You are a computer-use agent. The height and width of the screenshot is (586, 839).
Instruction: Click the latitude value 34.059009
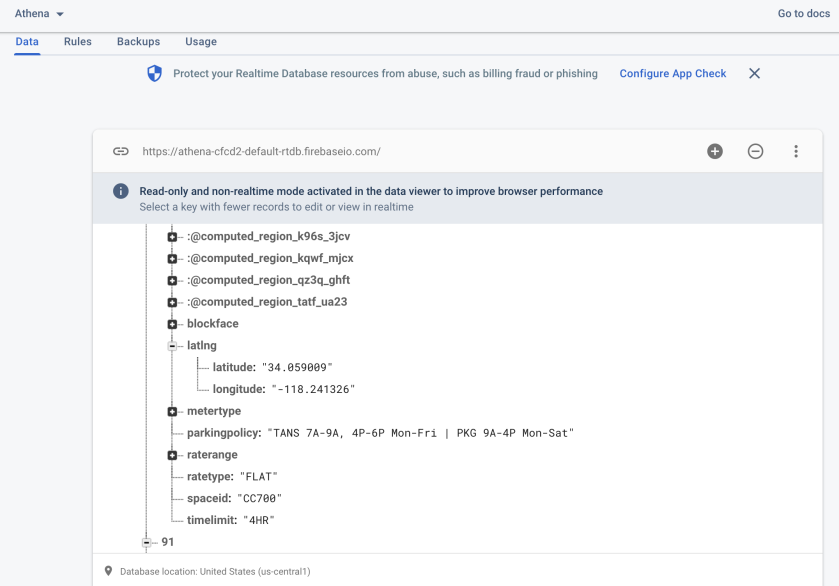tap(297, 368)
